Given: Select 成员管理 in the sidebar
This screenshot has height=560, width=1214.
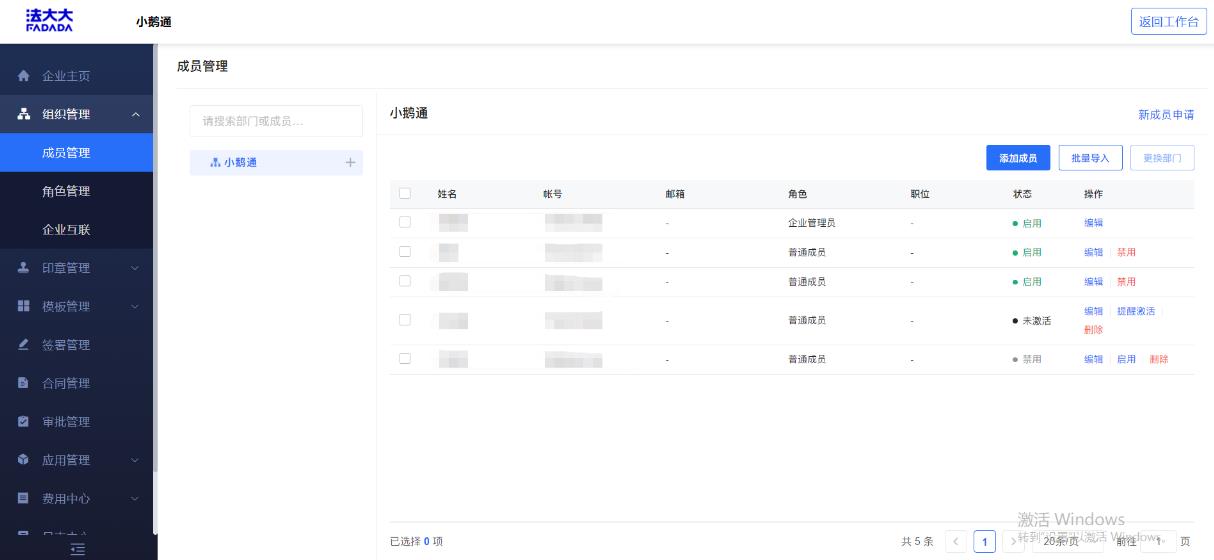Looking at the screenshot, I should pos(76,153).
